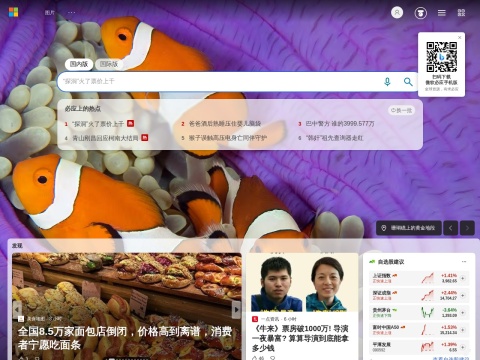Show previous wallpaper with left chevron

coord(451,228)
